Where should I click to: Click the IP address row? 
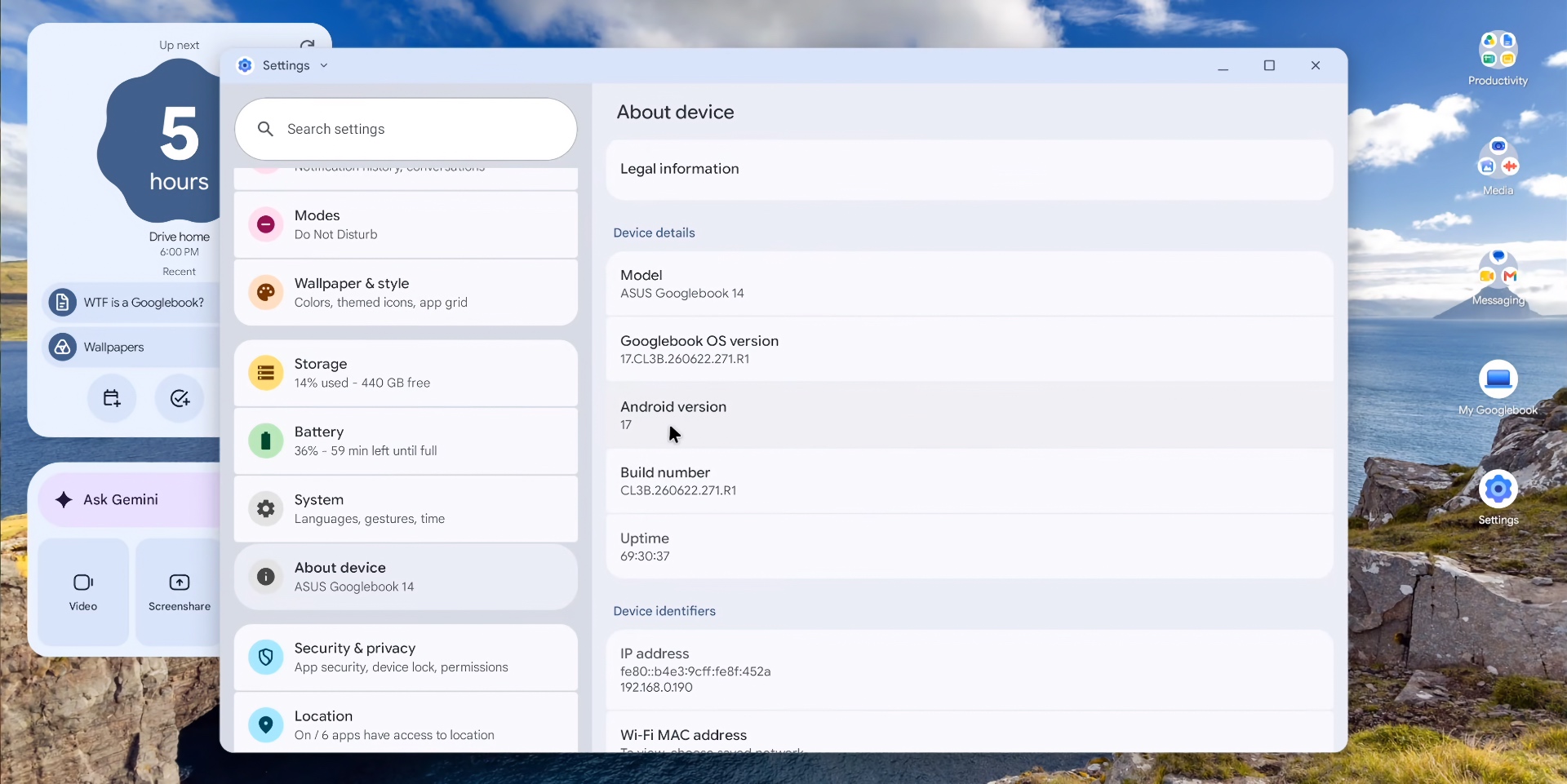970,670
